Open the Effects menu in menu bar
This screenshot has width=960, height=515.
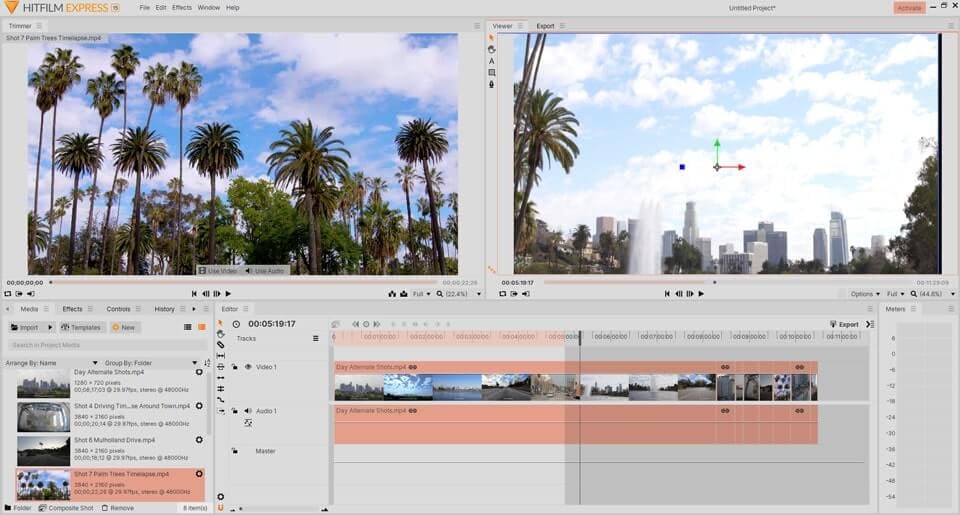pos(181,7)
